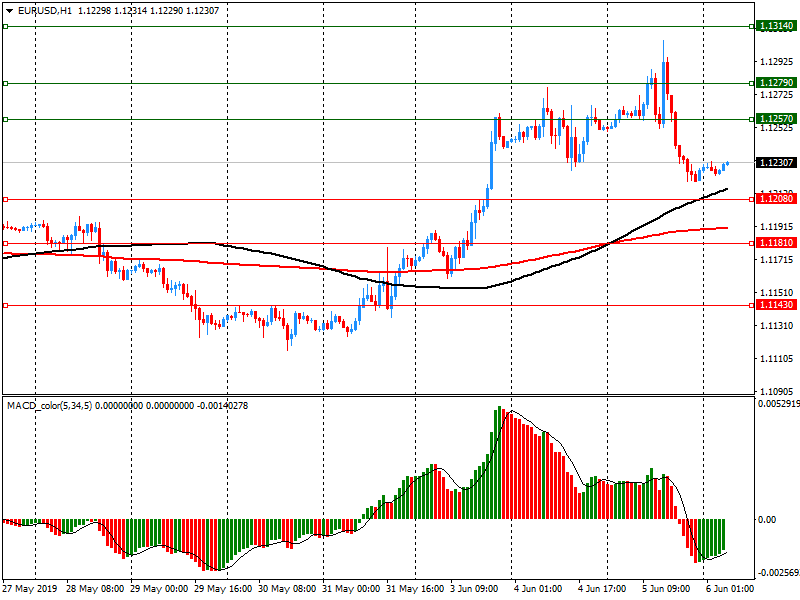Select the 1.11810 red level price label
Screen dimensions: 800x600
click(x=776, y=243)
